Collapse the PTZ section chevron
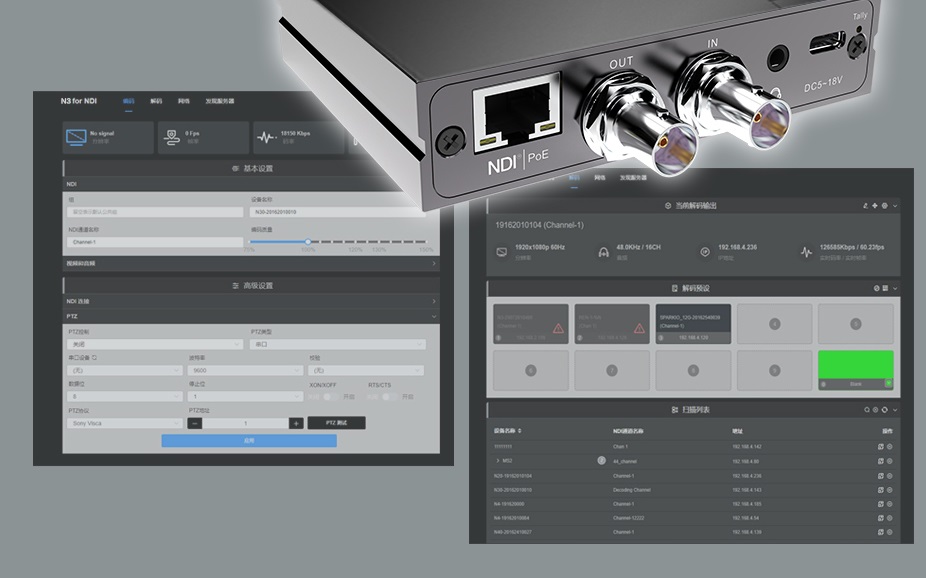 click(x=433, y=316)
